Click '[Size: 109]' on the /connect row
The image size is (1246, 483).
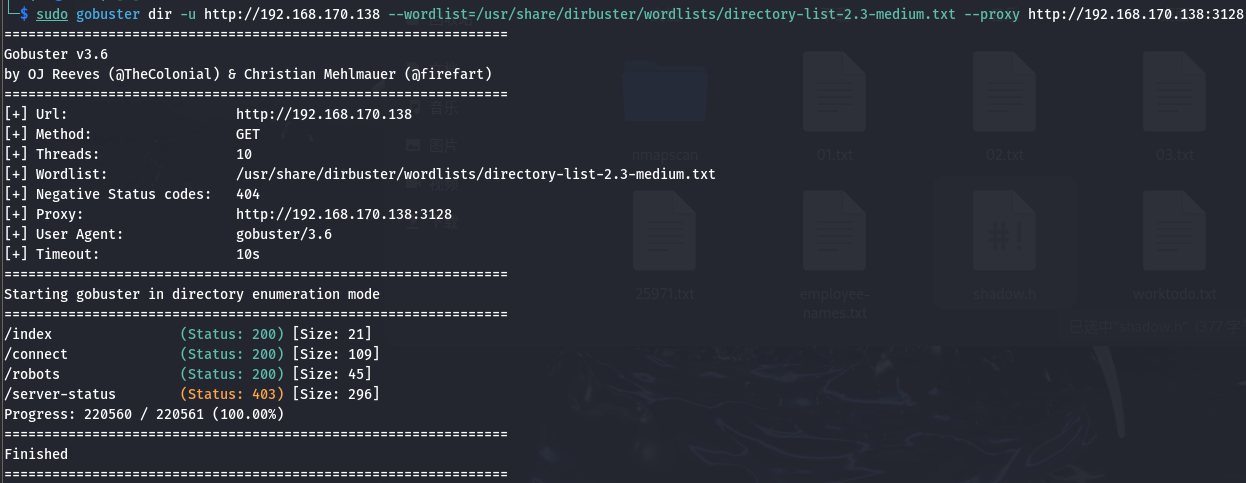[336, 354]
